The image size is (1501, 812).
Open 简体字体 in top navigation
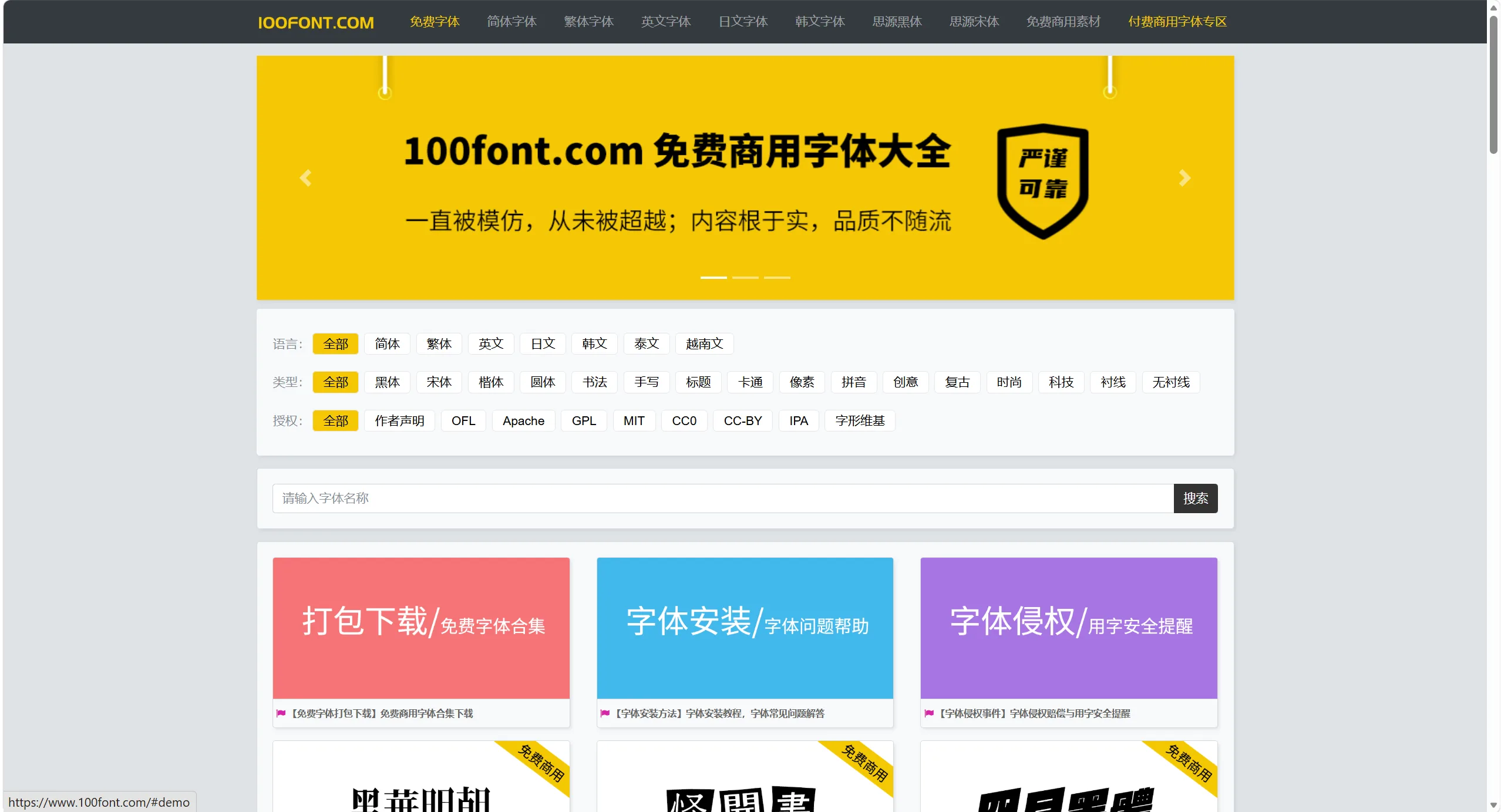pos(511,22)
